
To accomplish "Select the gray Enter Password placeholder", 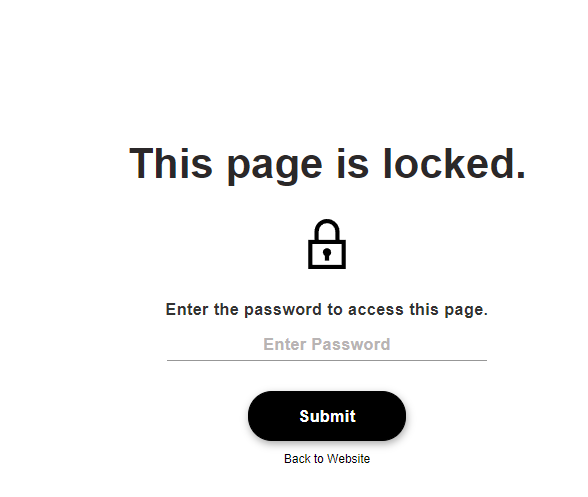I will click(327, 344).
